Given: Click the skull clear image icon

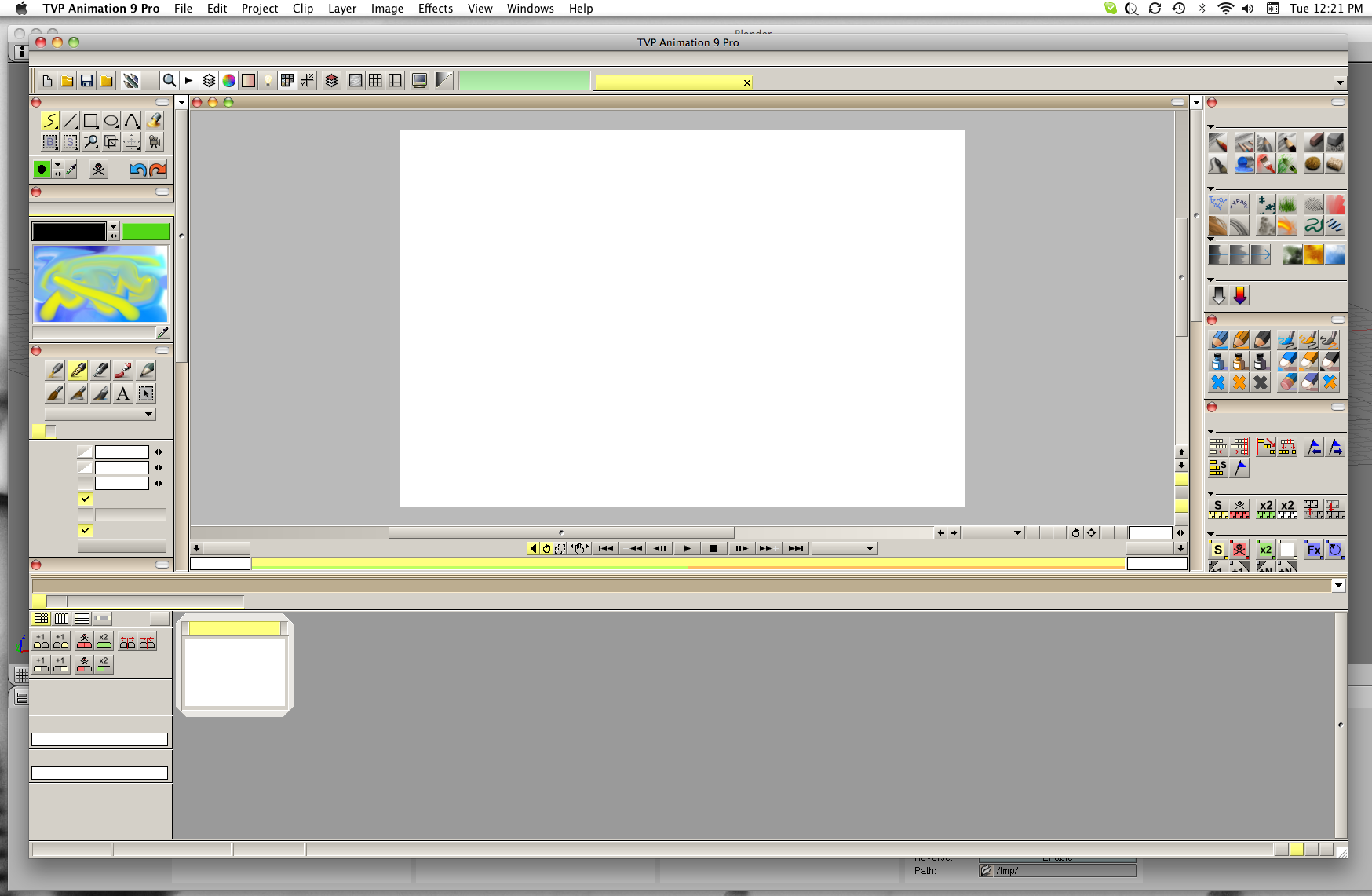Looking at the screenshot, I should (98, 169).
